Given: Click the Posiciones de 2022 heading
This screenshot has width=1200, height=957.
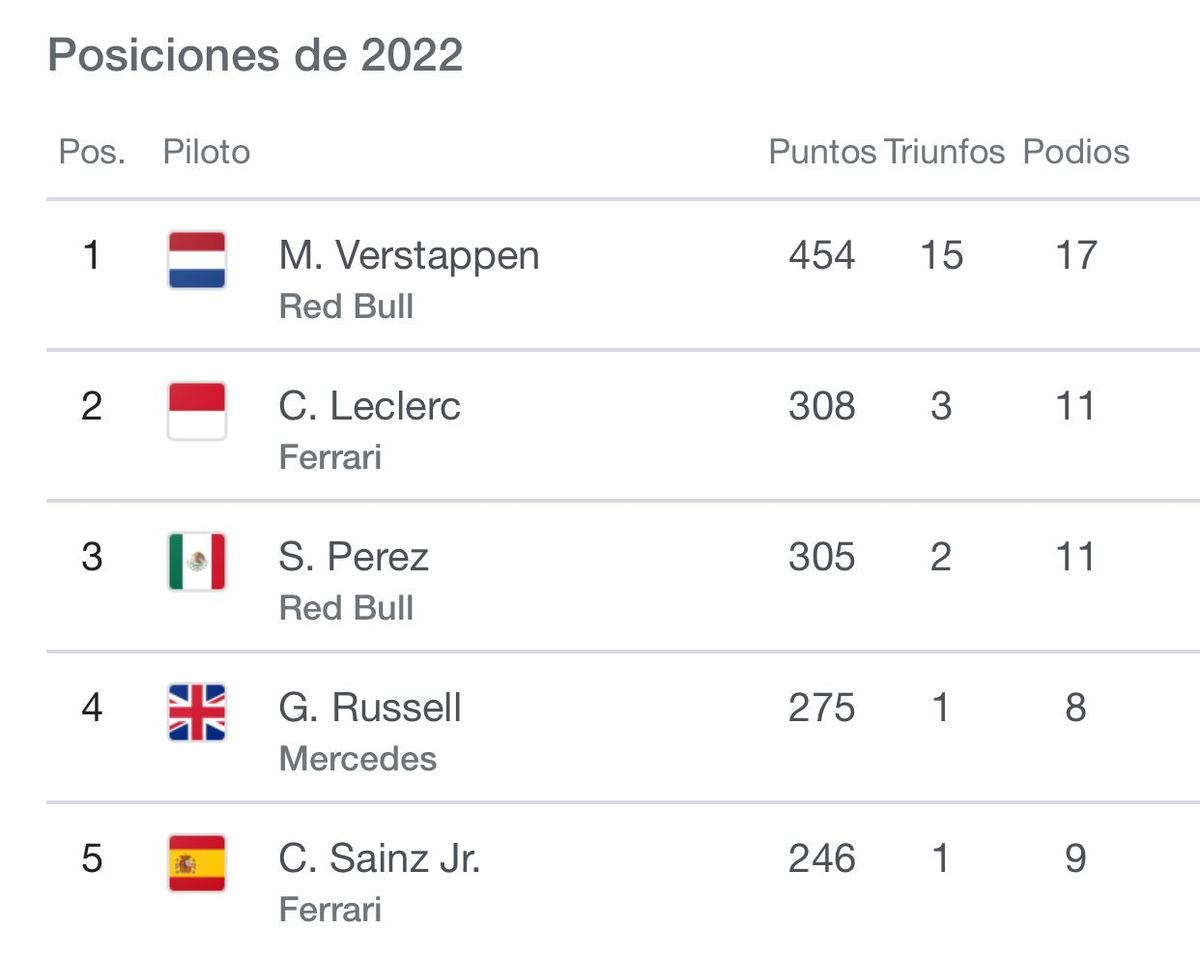Looking at the screenshot, I should click(255, 55).
